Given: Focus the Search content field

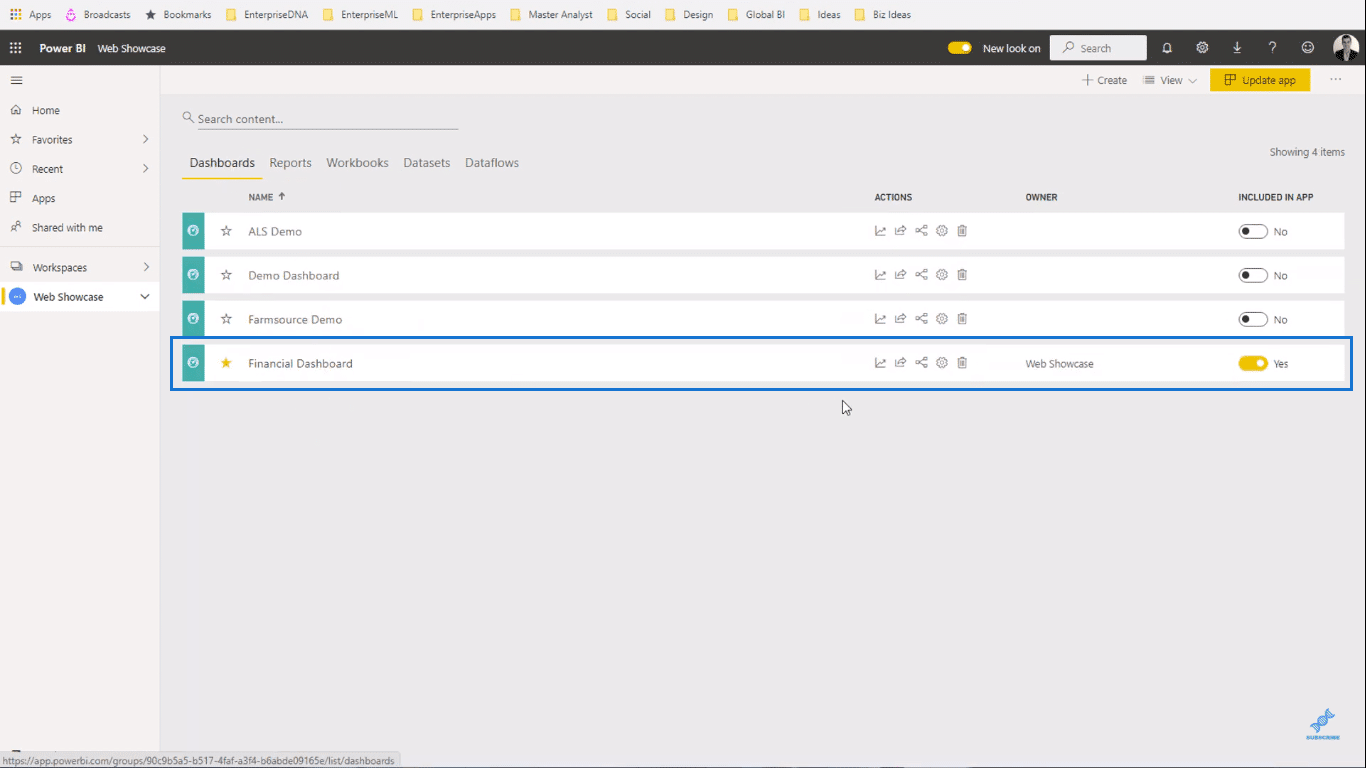Looking at the screenshot, I should (x=320, y=119).
